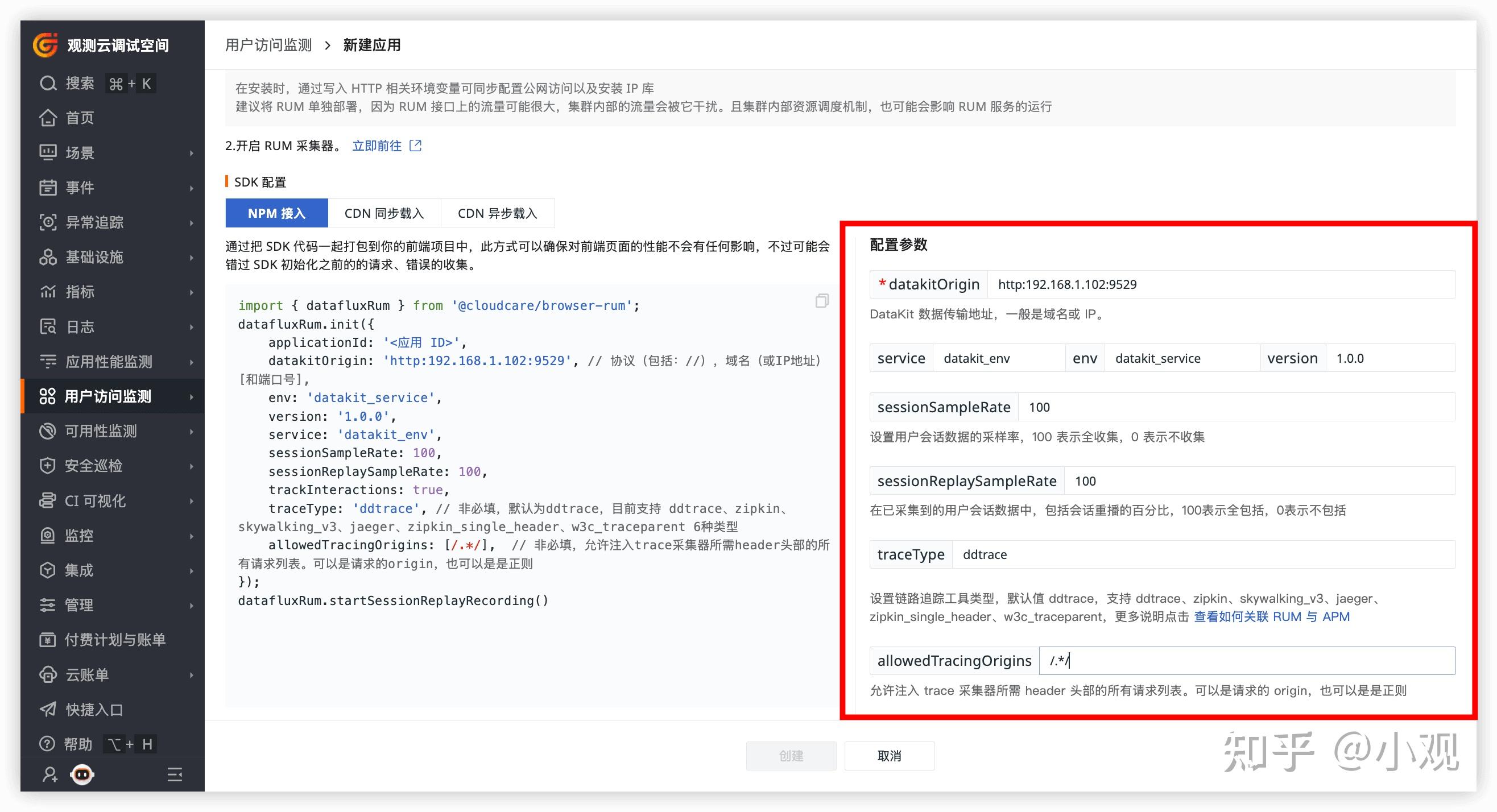This screenshot has height=812, width=1497.
Task: Open the 基础设施 infrastructure icon
Action: (x=48, y=256)
